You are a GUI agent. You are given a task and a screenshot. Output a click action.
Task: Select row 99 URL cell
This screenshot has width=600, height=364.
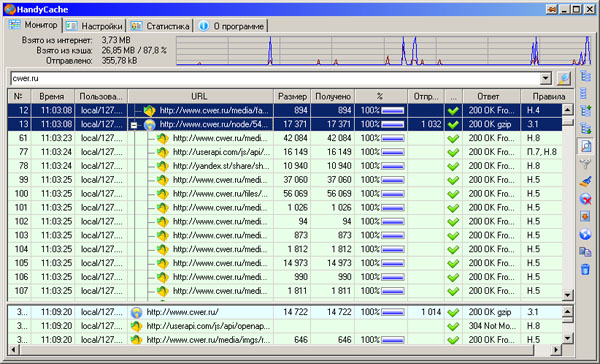click(201, 180)
